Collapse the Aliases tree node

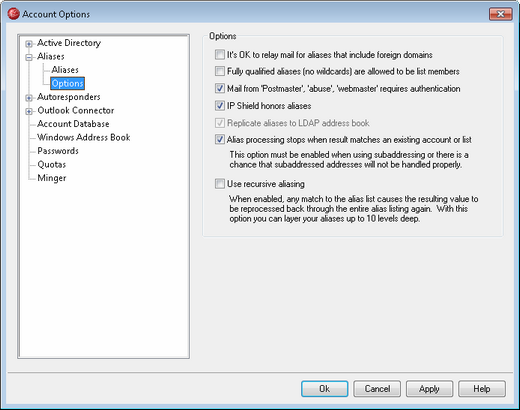tap(29, 57)
